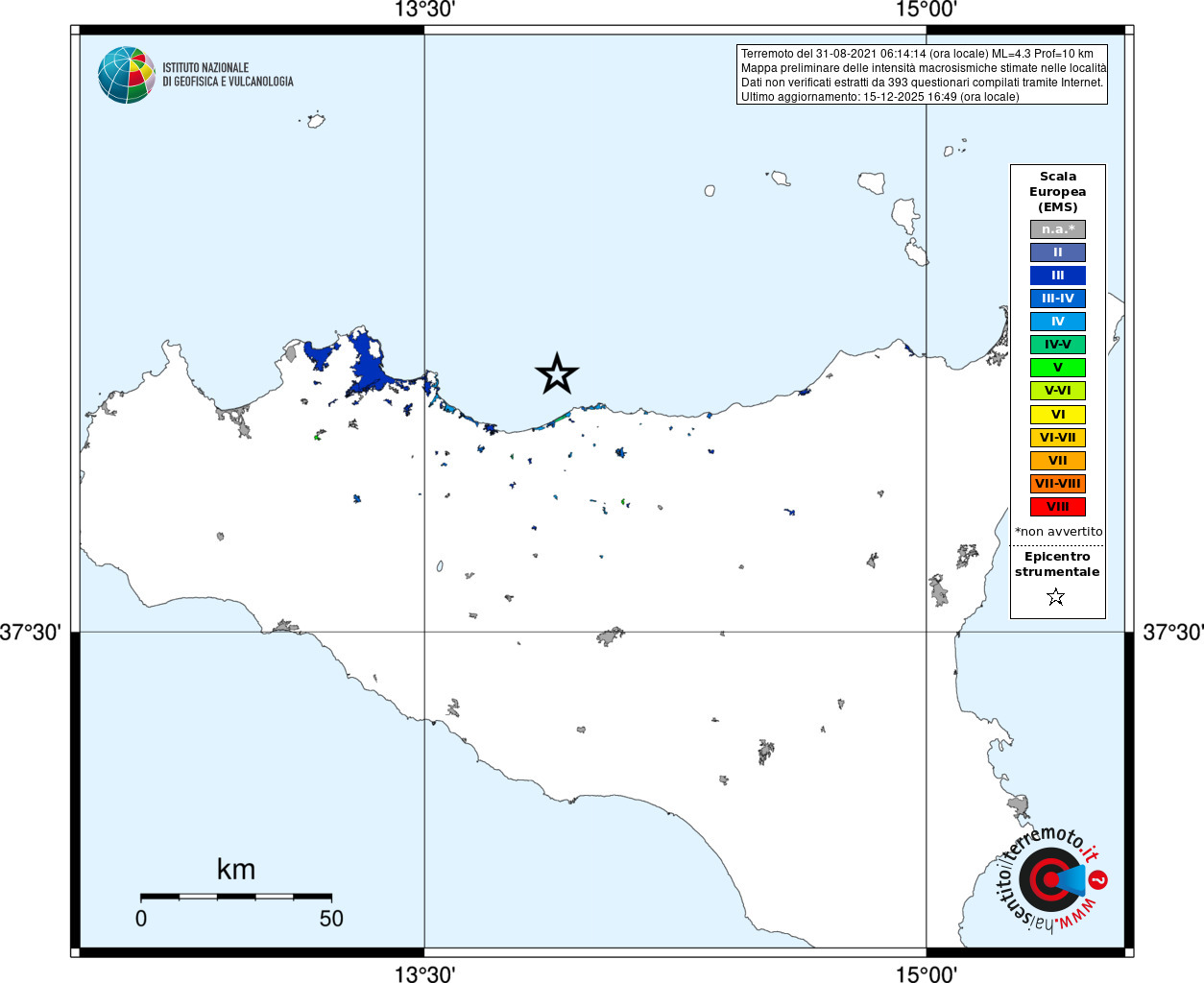The height and width of the screenshot is (983, 1204).
Task: Click the left 37°30' latitude label
Action: click(31, 633)
